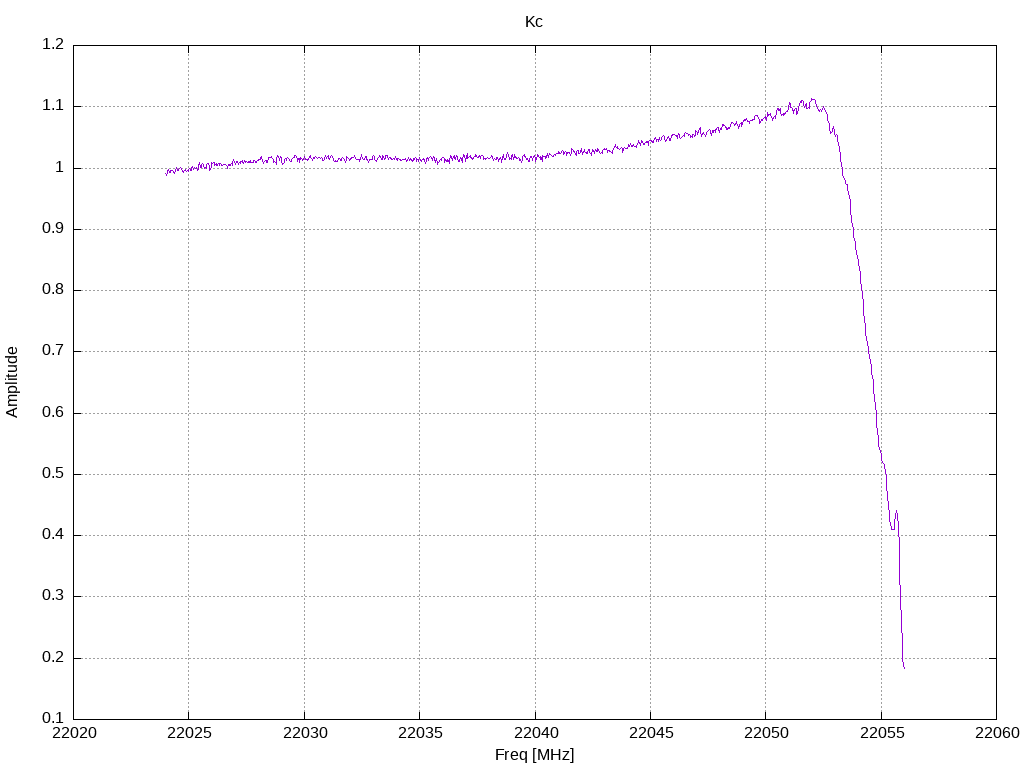
Task: Click the Freq [MHz] x-axis label
Action: (534, 754)
